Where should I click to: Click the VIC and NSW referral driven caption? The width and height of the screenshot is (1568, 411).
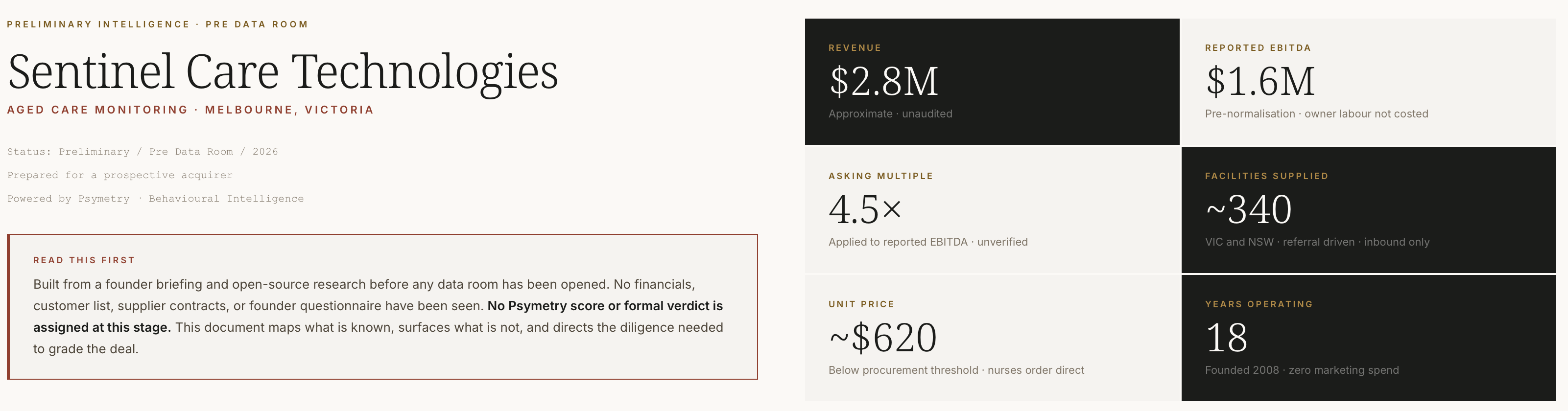[1317, 242]
